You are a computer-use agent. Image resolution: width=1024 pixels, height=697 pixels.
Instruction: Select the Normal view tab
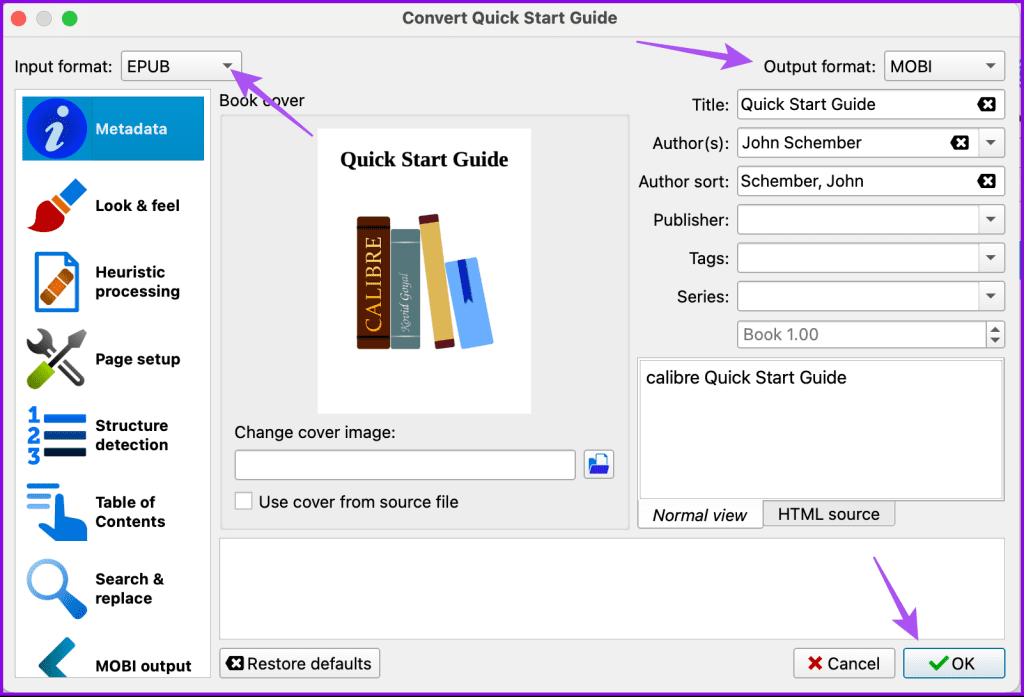coord(699,514)
